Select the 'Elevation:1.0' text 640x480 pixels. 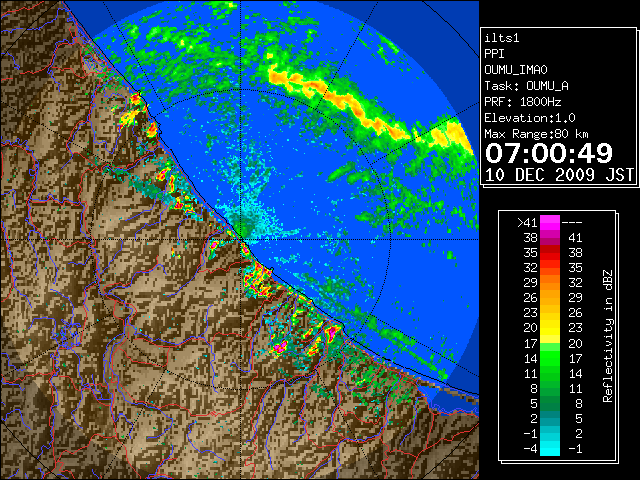530,118
